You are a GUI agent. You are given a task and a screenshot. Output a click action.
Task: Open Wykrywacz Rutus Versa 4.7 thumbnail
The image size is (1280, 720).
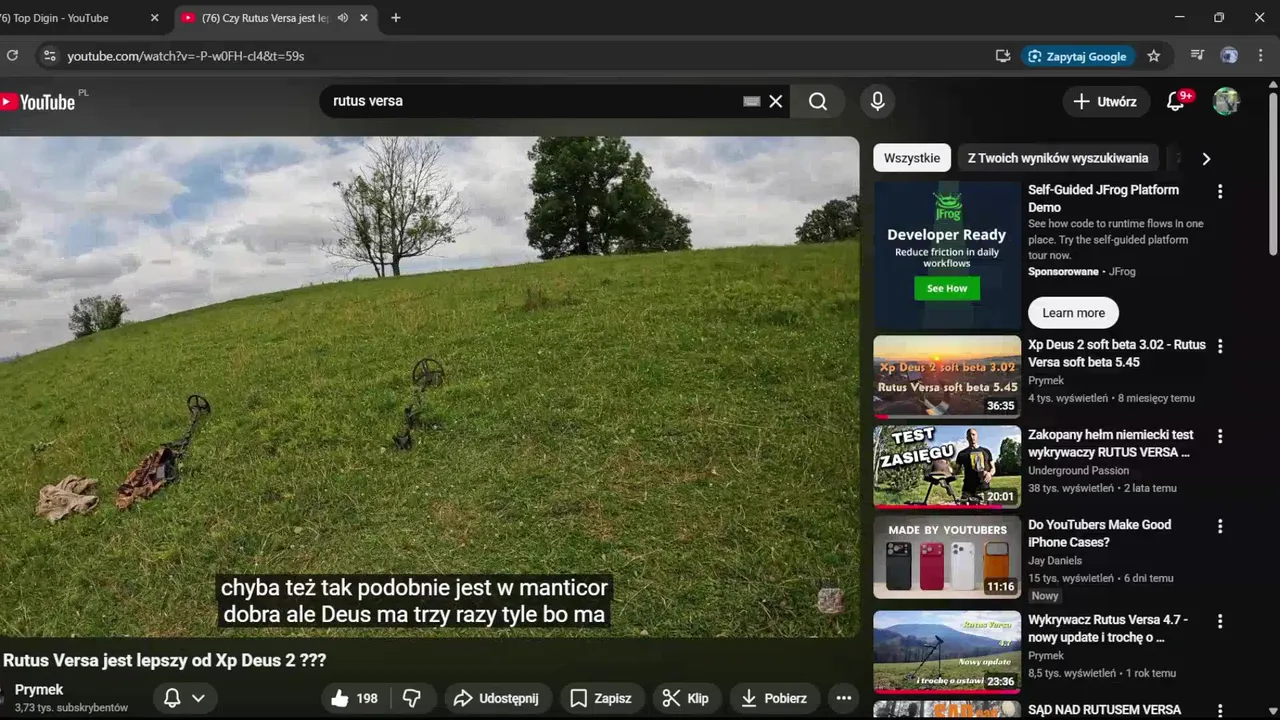[x=947, y=651]
